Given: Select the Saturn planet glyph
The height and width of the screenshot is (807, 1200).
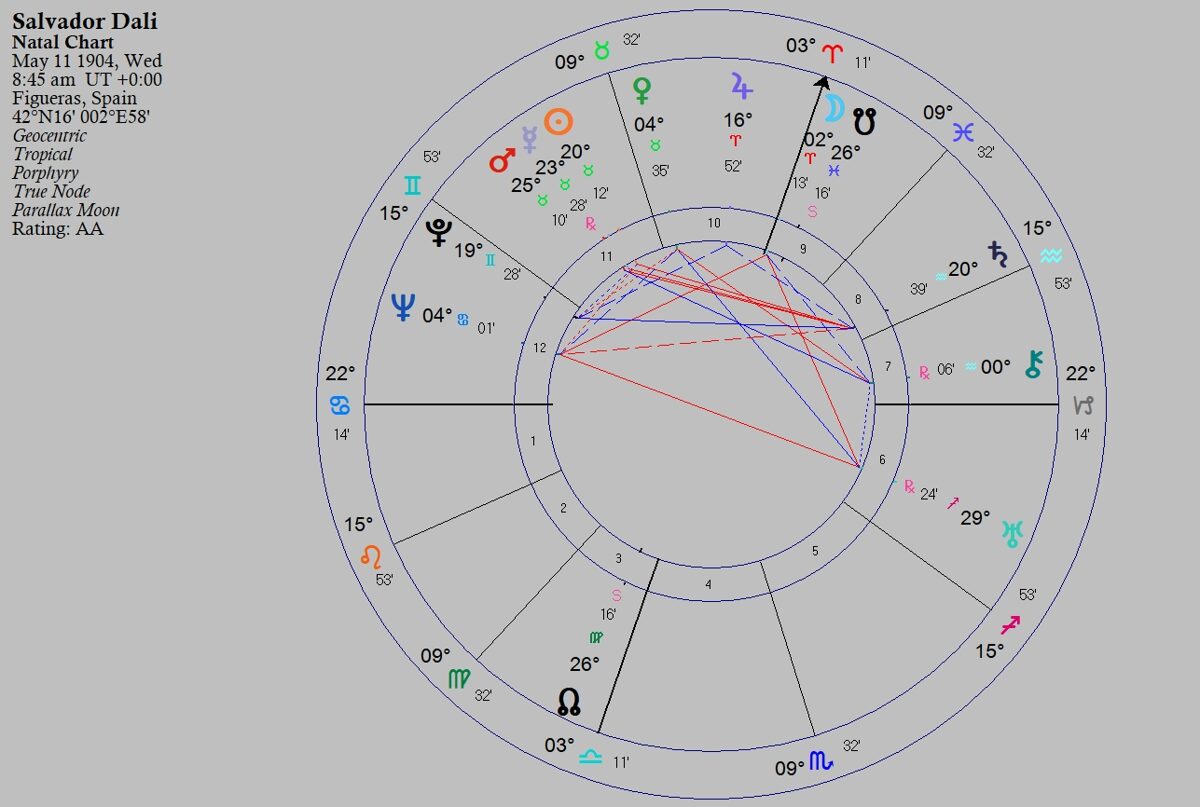Looking at the screenshot, I should [x=997, y=254].
